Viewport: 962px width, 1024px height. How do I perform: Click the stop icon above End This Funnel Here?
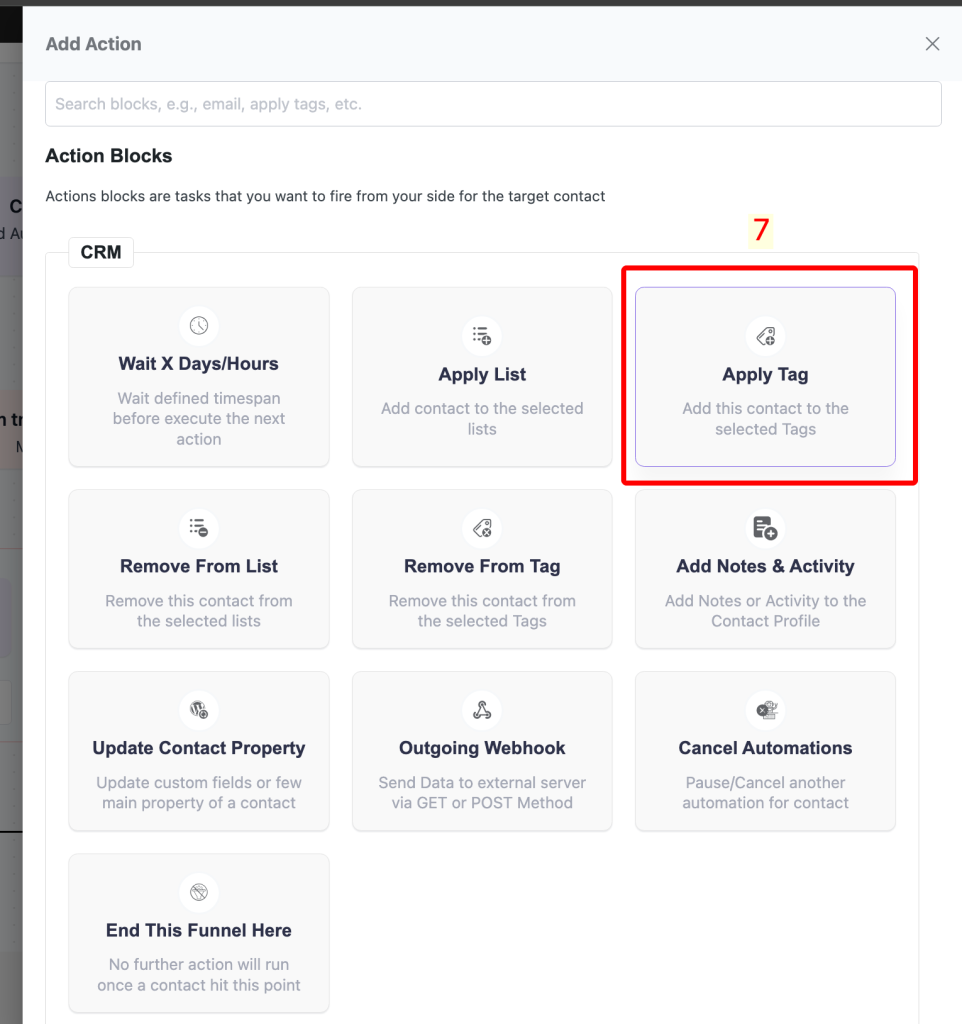[x=198, y=892]
